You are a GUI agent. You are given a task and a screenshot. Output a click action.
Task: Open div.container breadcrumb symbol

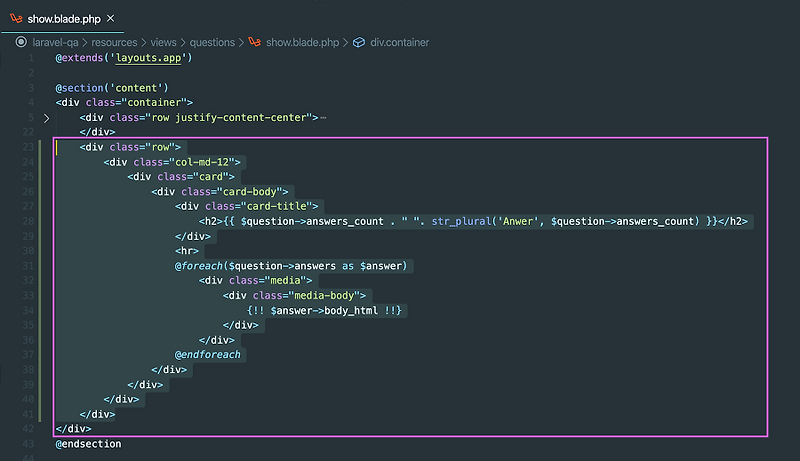click(x=399, y=42)
